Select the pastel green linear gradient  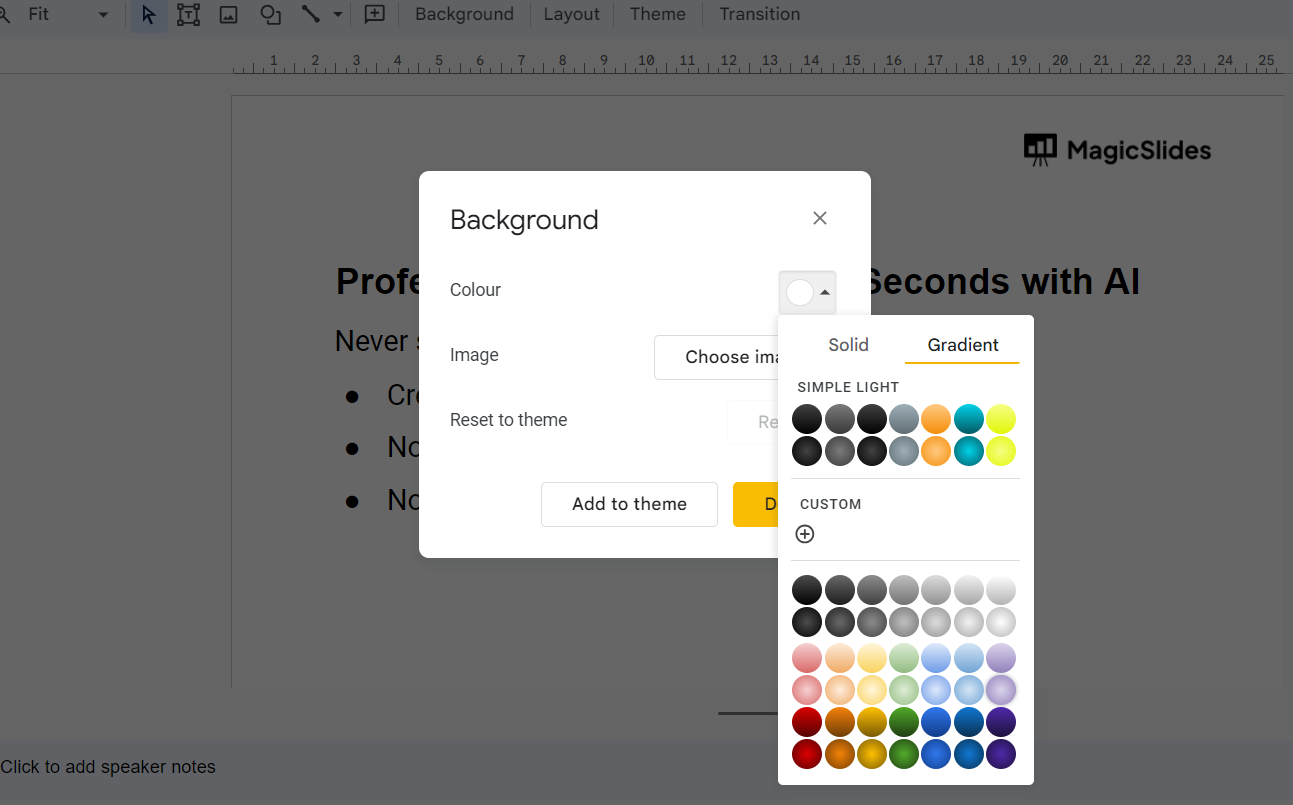tap(904, 658)
